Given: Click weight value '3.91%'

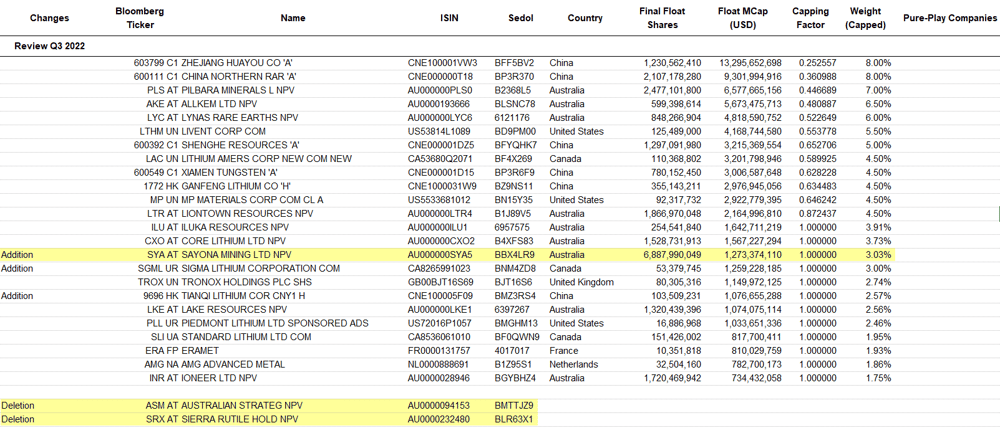Looking at the screenshot, I should pyautogui.click(x=879, y=227).
